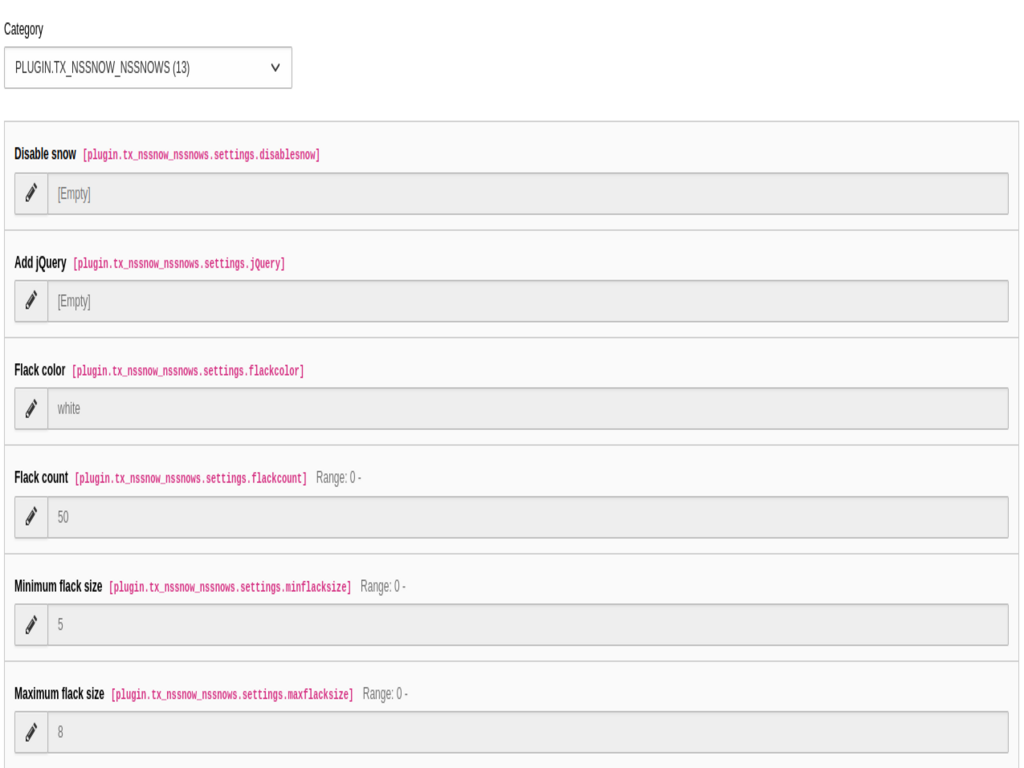This screenshot has width=1024, height=768.
Task: Click the 'Minimum flack size' setting label
Action: coord(58,586)
